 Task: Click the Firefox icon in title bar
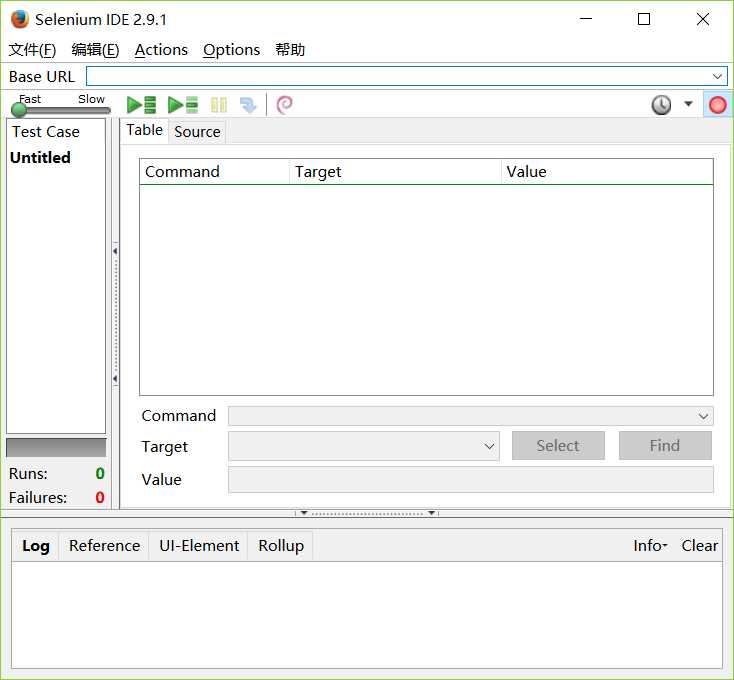point(20,19)
